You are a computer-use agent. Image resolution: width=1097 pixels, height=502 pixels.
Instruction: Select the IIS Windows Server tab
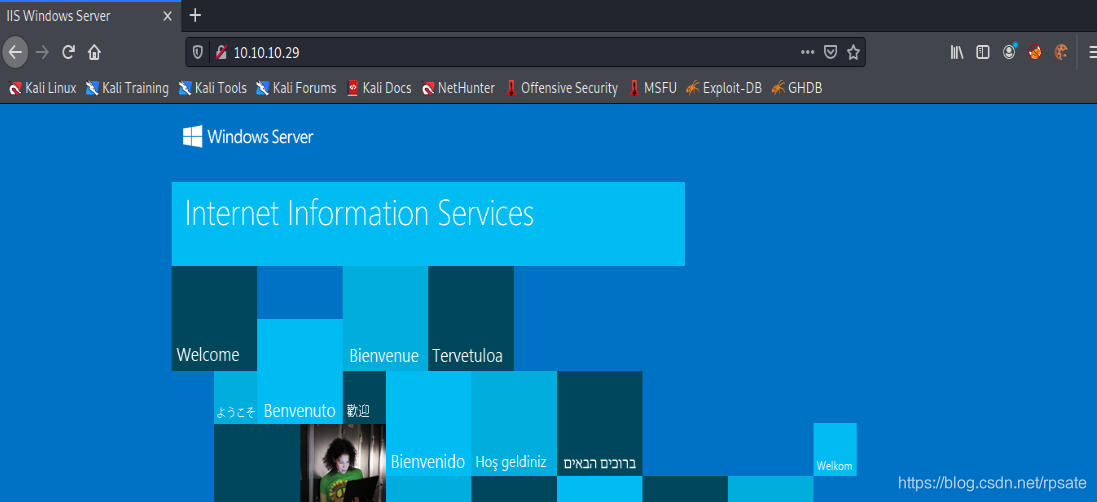click(x=91, y=16)
